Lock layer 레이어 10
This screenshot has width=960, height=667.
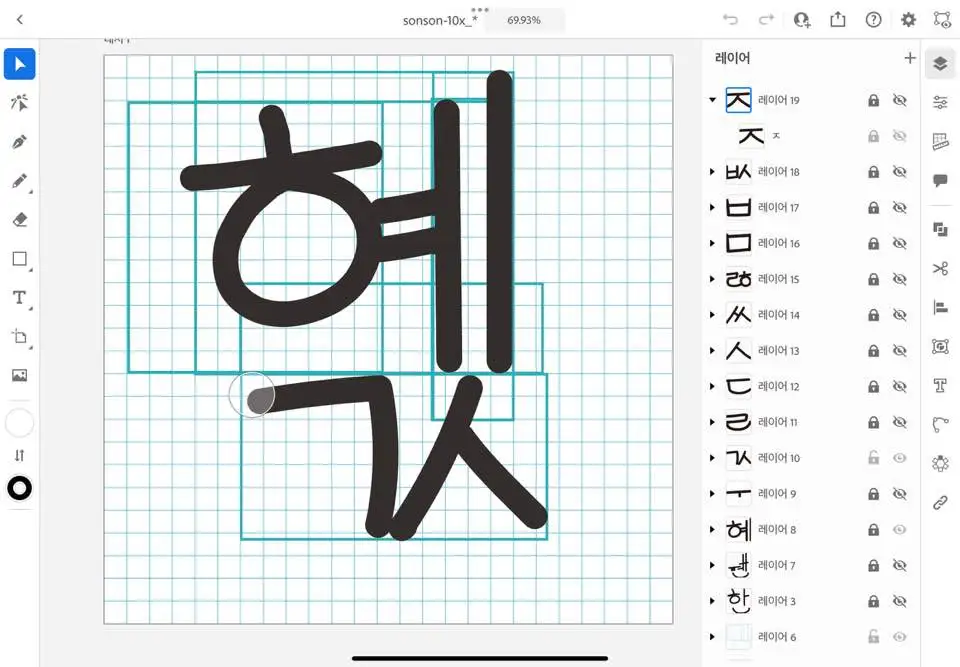coord(874,458)
